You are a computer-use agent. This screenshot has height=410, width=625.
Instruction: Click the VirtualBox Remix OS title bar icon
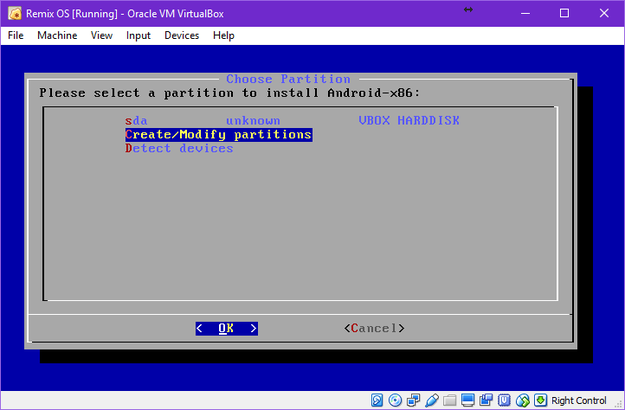point(15,13)
